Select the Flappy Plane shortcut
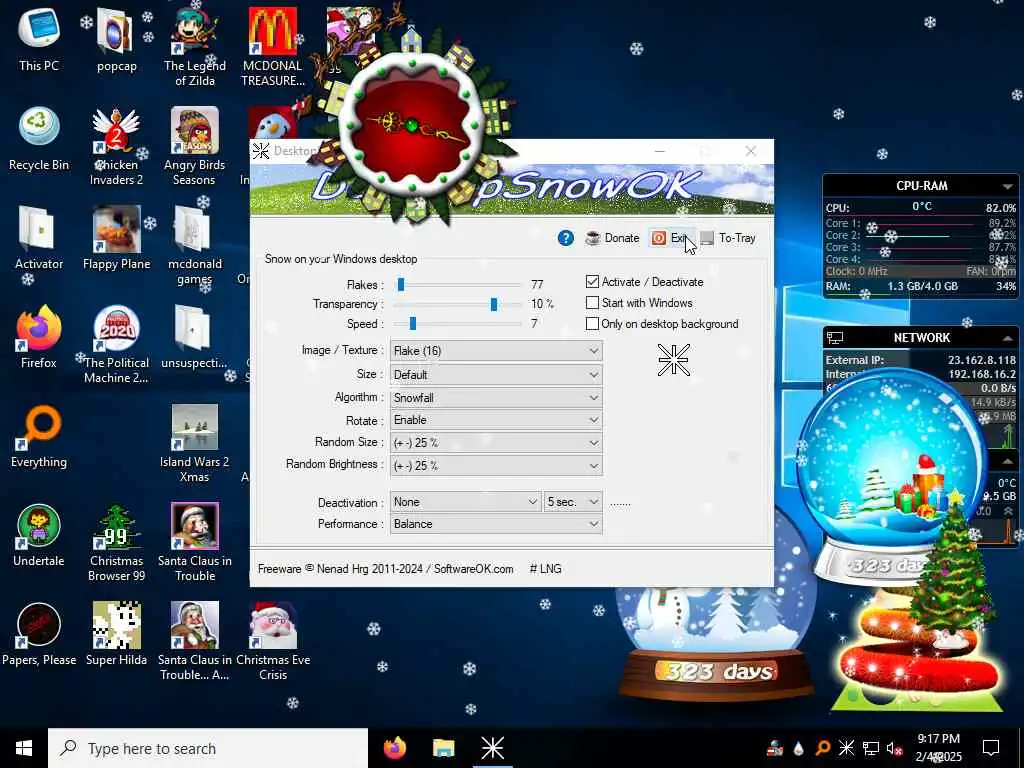The width and height of the screenshot is (1024, 768). [x=116, y=238]
